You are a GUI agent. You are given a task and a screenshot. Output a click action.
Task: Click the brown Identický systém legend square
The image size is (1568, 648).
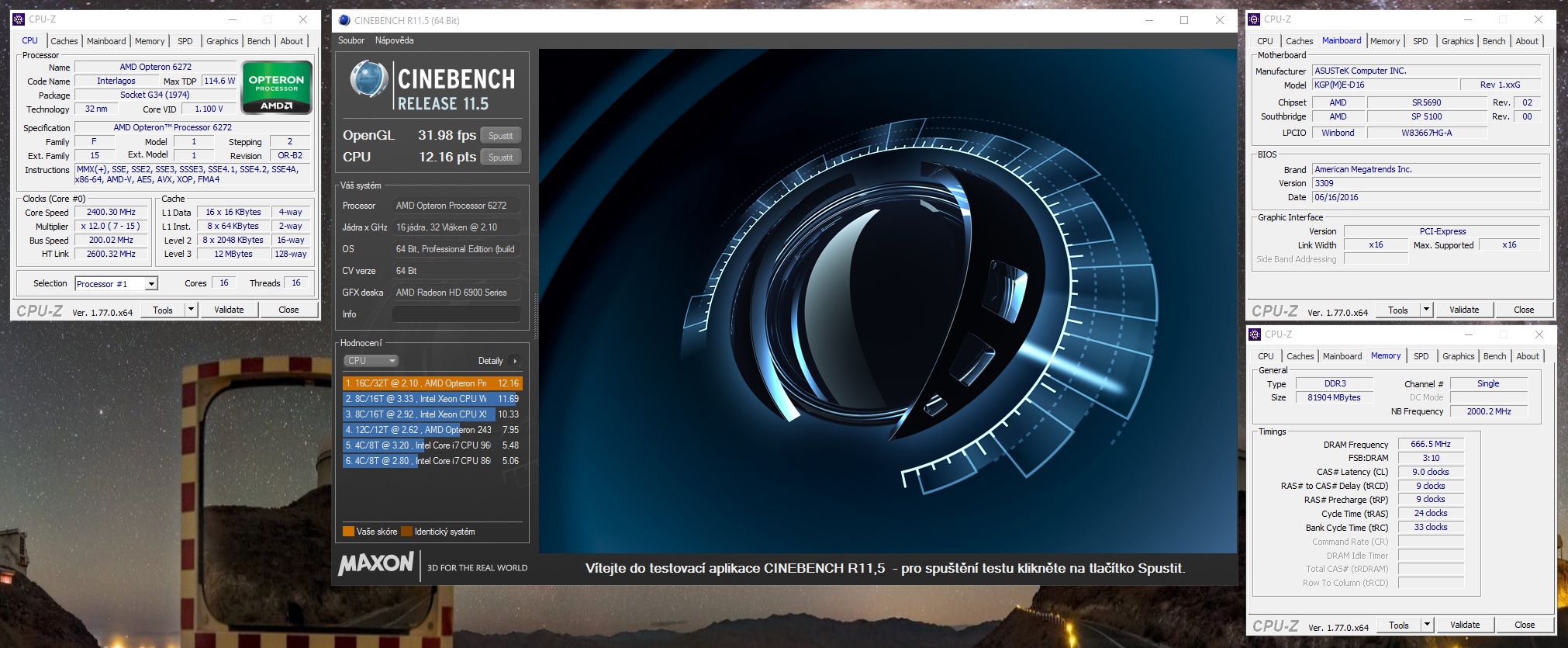point(406,532)
